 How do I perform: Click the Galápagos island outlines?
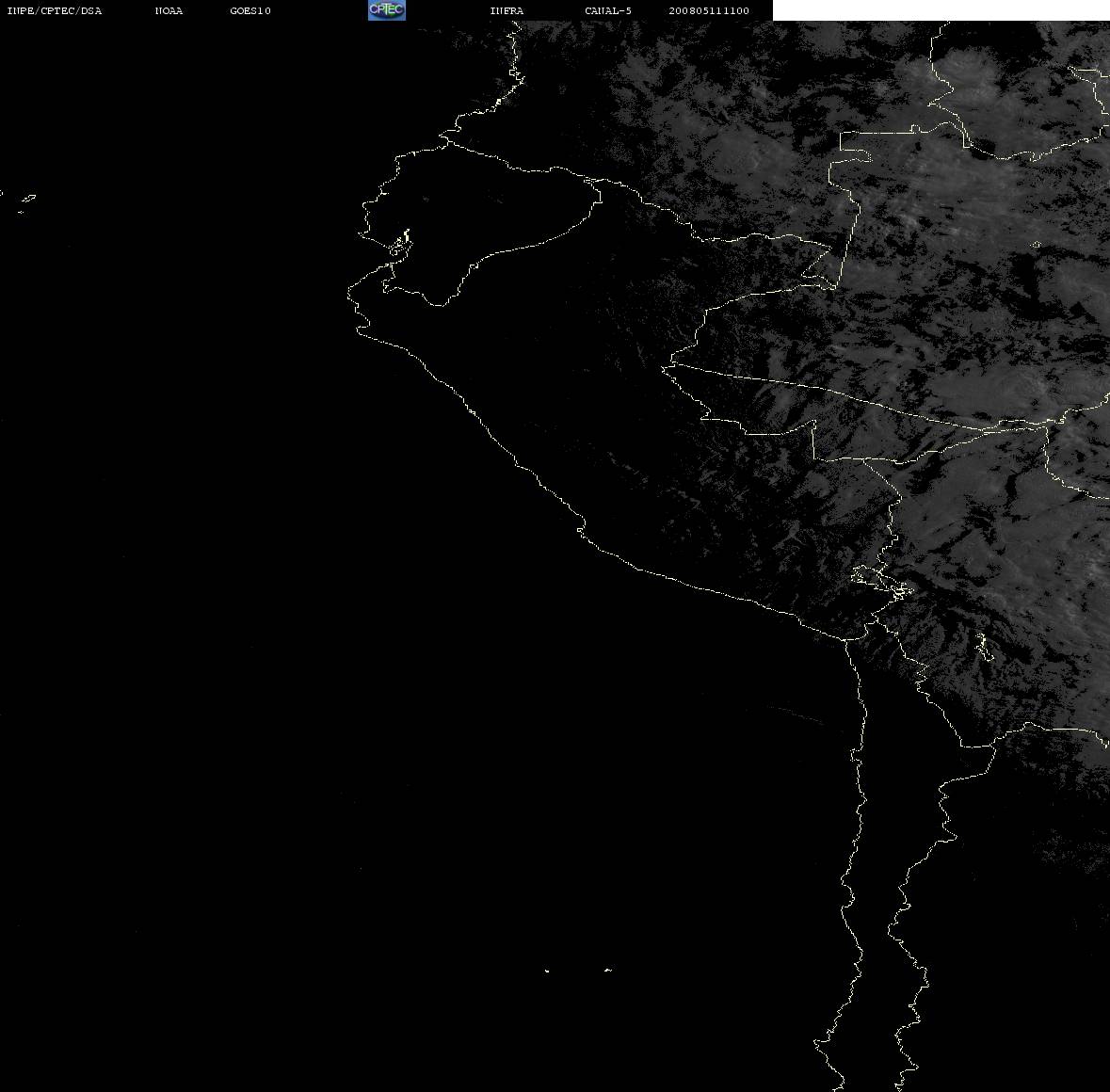pyautogui.click(x=24, y=203)
